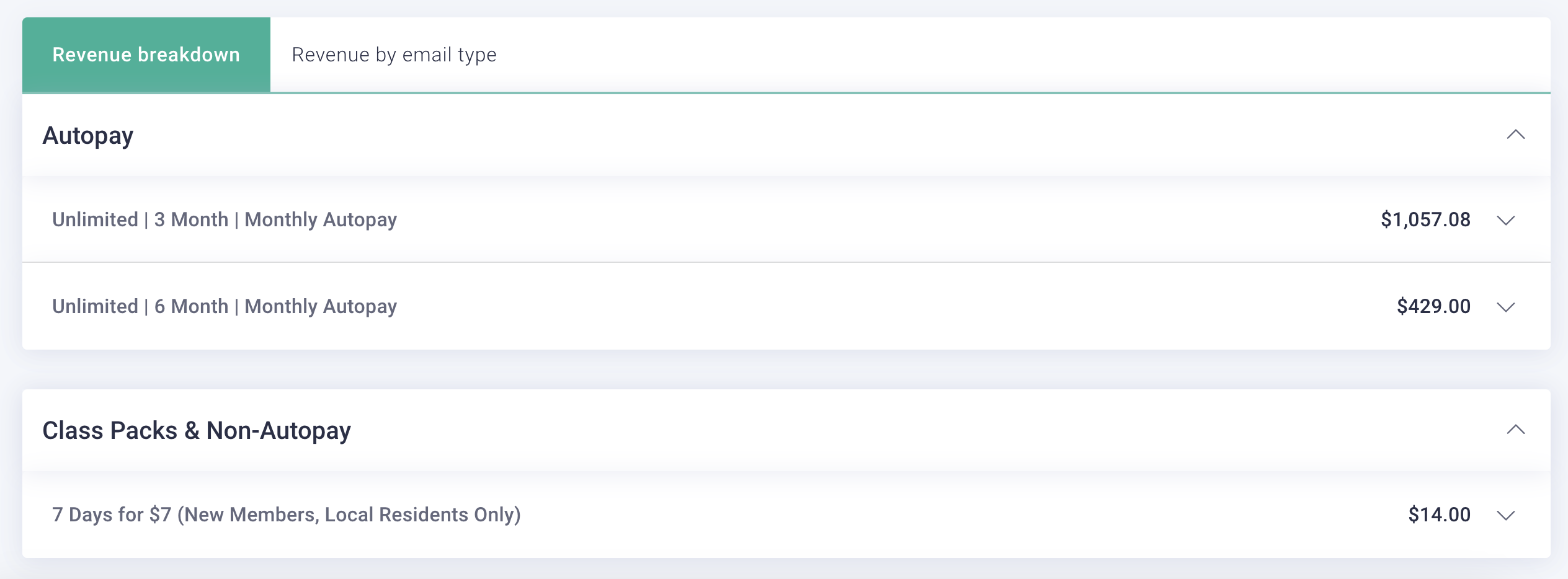Click empty space in Class Packs header bar
This screenshot has height=579, width=1568.
click(868, 430)
